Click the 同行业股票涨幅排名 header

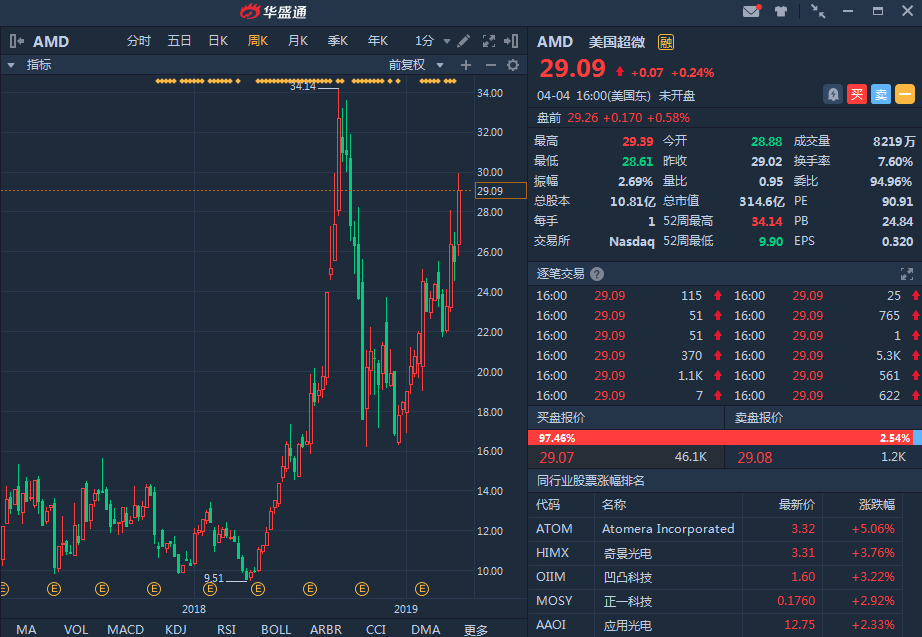(590, 481)
